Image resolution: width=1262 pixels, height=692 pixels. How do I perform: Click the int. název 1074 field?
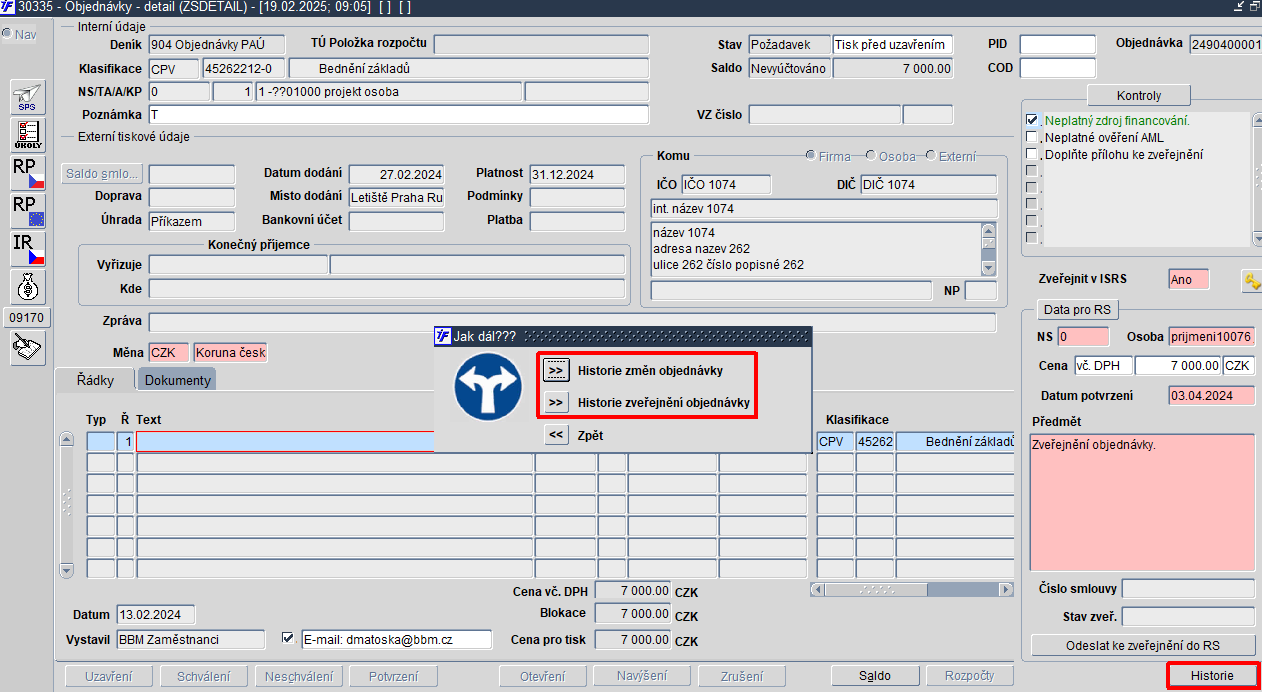824,209
